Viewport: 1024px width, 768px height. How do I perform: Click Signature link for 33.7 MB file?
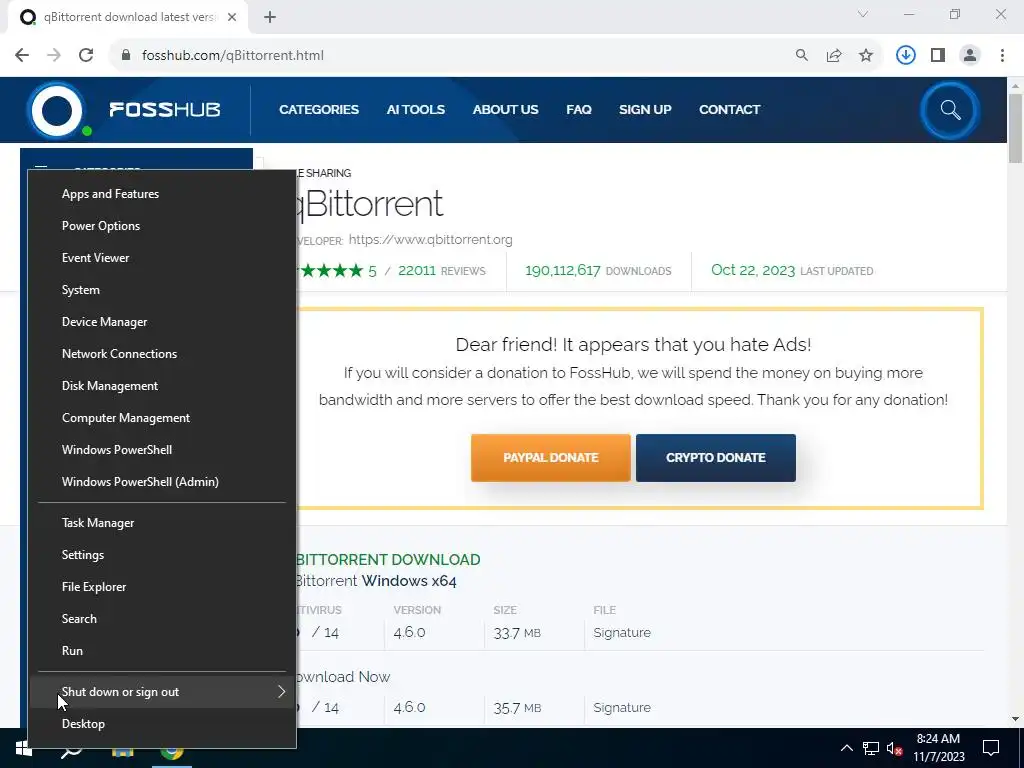(x=622, y=633)
